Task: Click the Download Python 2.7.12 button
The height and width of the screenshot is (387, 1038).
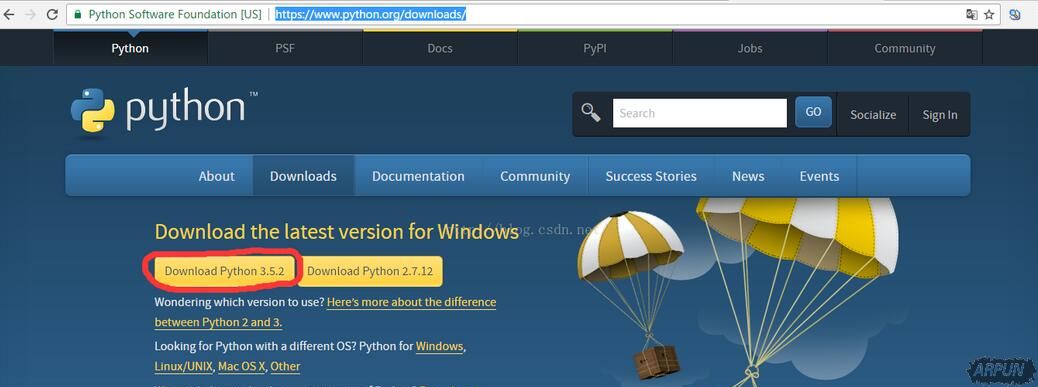Action: point(370,271)
